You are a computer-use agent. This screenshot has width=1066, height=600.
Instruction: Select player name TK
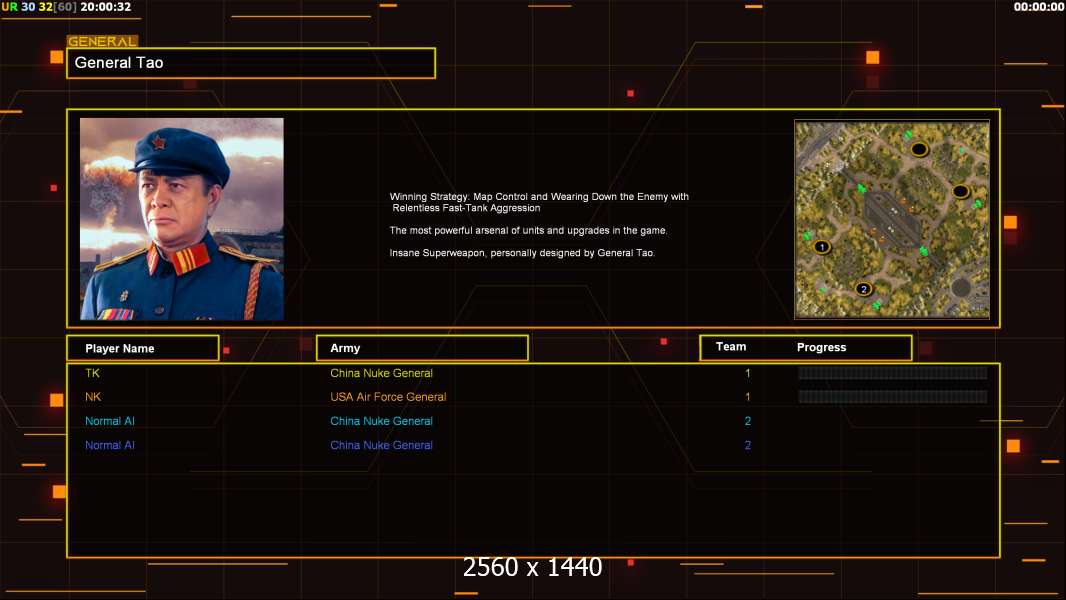(92, 373)
